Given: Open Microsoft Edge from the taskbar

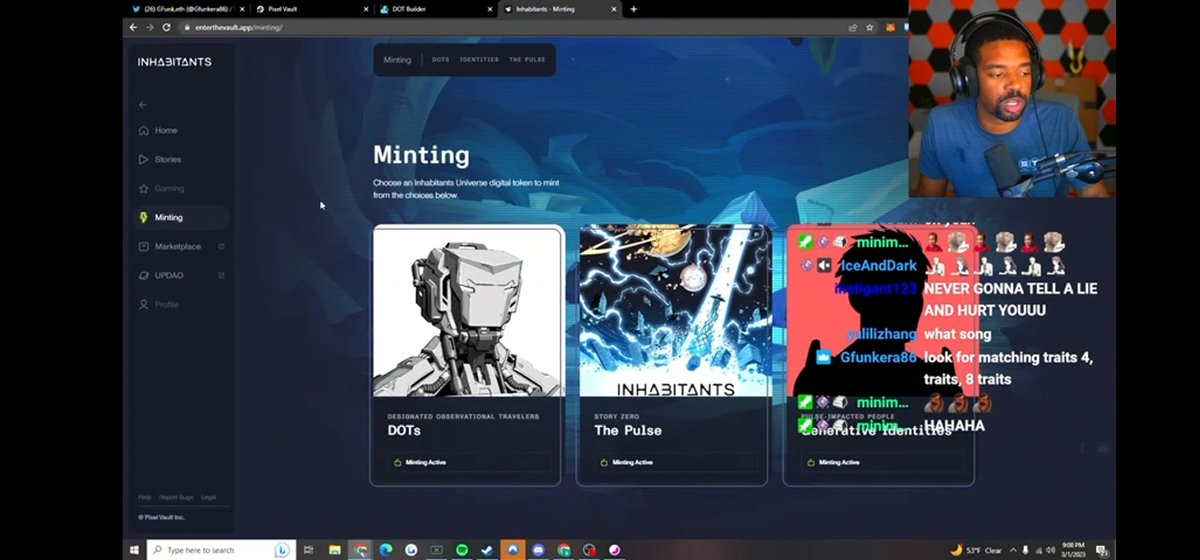Looking at the screenshot, I should tap(385, 550).
